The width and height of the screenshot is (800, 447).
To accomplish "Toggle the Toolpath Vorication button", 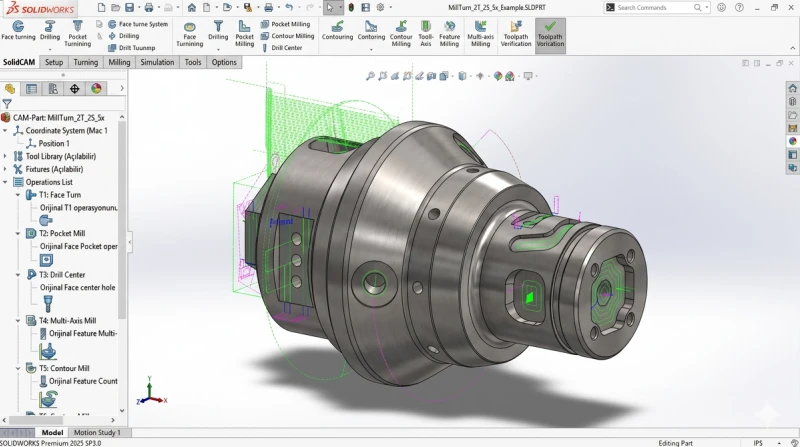I will tap(550, 34).
